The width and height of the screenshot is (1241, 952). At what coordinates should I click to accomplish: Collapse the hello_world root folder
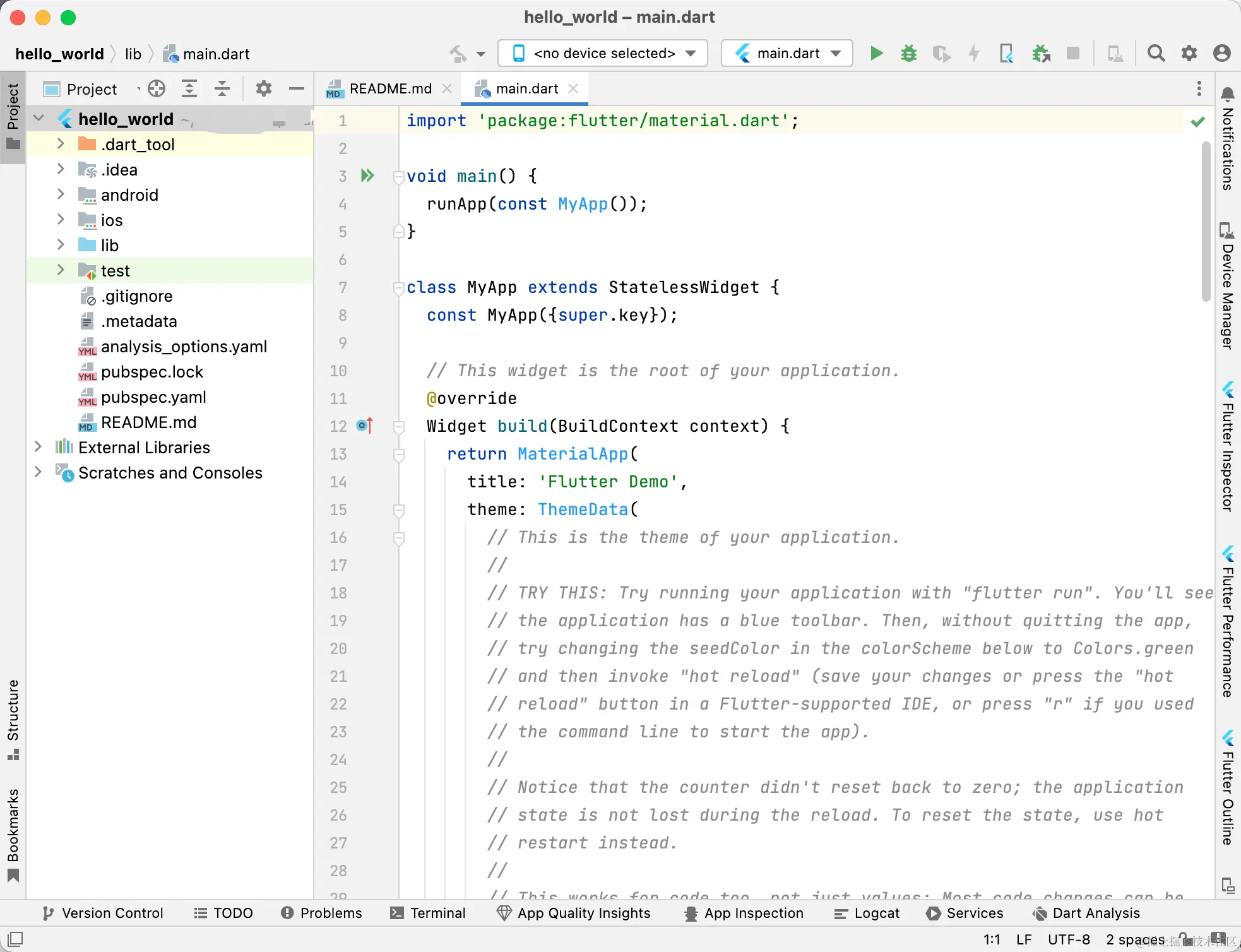pyautogui.click(x=39, y=118)
